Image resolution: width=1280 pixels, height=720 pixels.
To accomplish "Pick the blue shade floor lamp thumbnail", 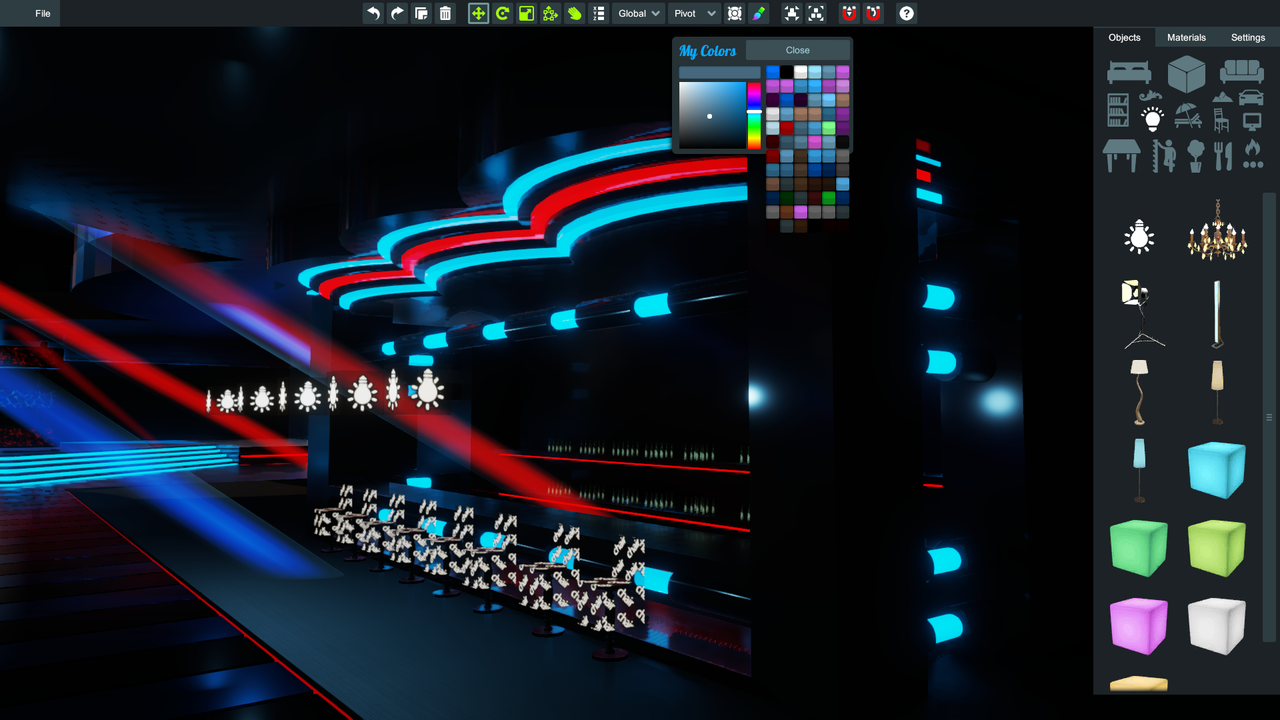I will [1138, 470].
